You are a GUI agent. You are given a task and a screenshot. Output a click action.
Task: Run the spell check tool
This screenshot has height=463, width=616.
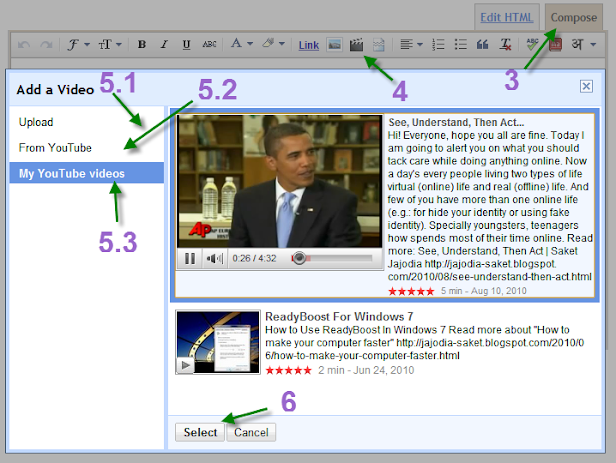point(532,44)
